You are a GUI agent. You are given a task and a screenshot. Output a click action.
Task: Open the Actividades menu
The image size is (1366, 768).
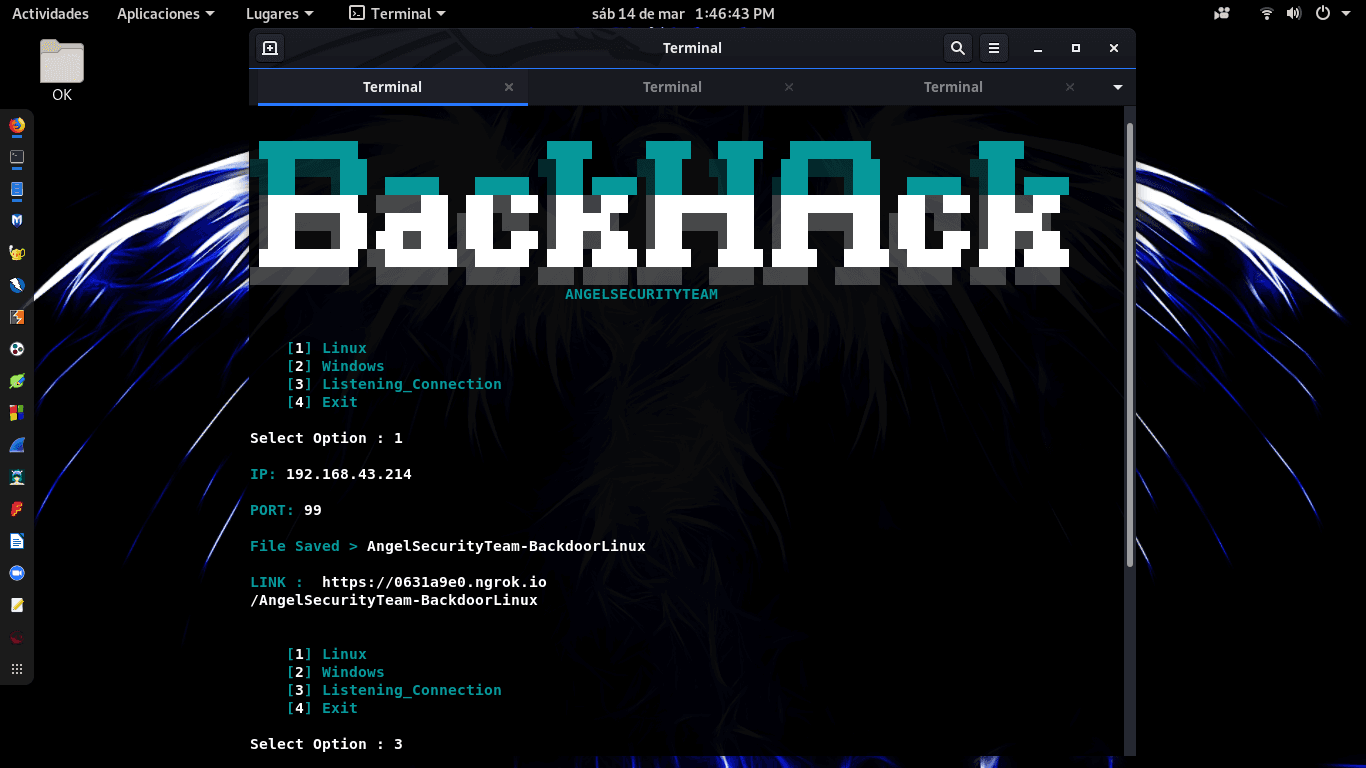point(50,13)
